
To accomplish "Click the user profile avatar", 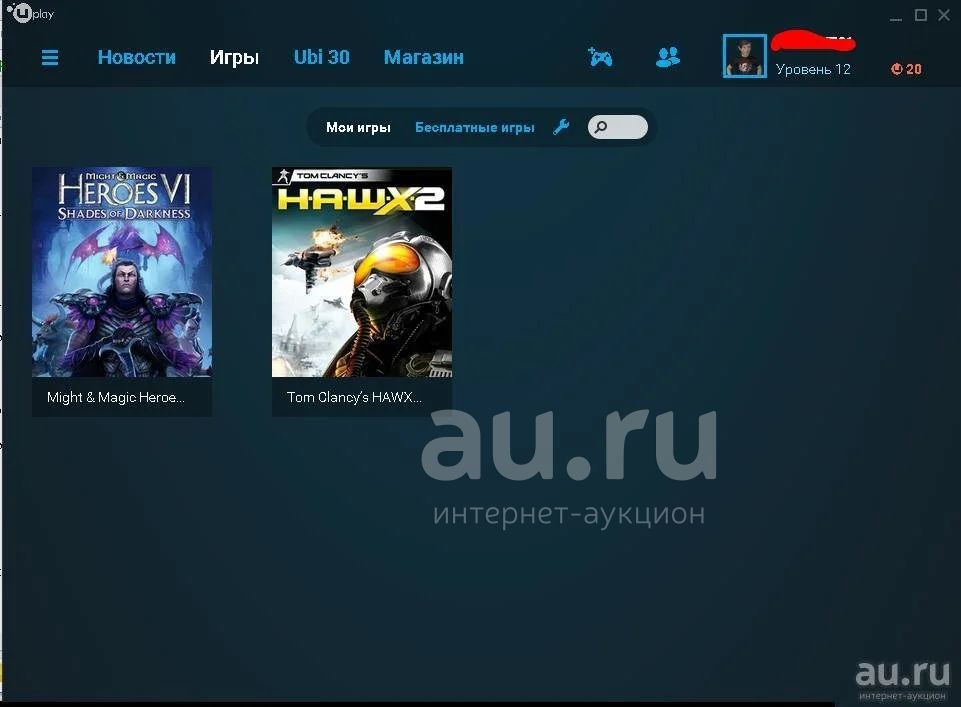I will coord(745,56).
